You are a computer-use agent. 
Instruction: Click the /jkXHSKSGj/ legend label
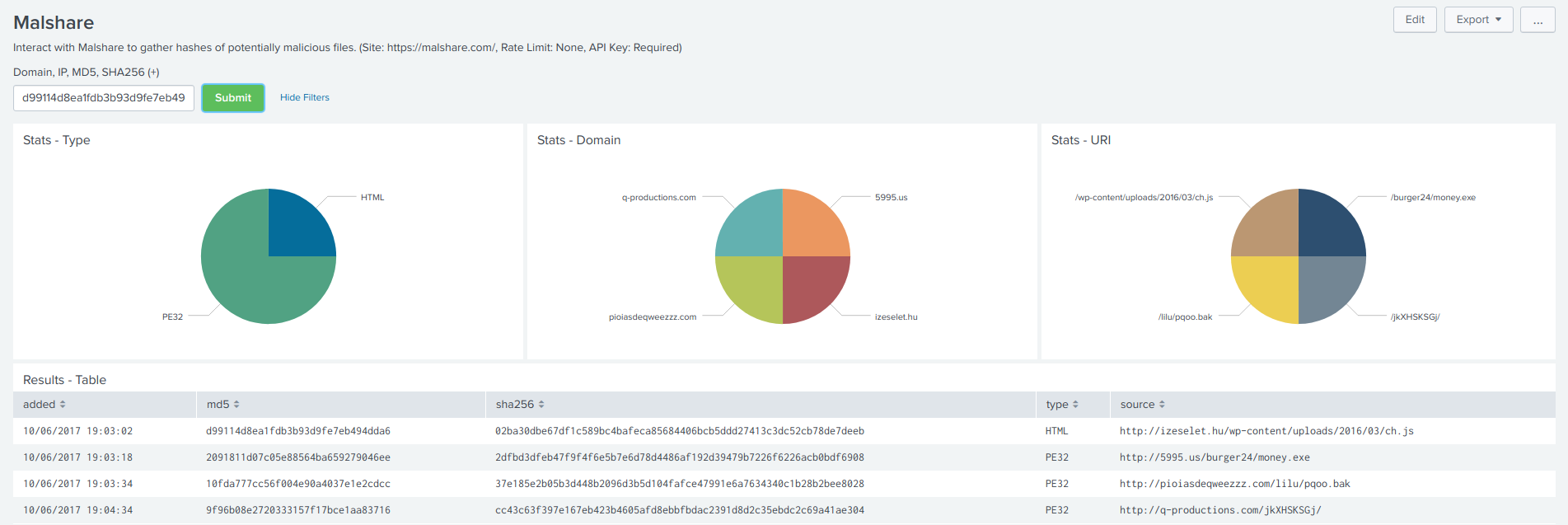1416,317
